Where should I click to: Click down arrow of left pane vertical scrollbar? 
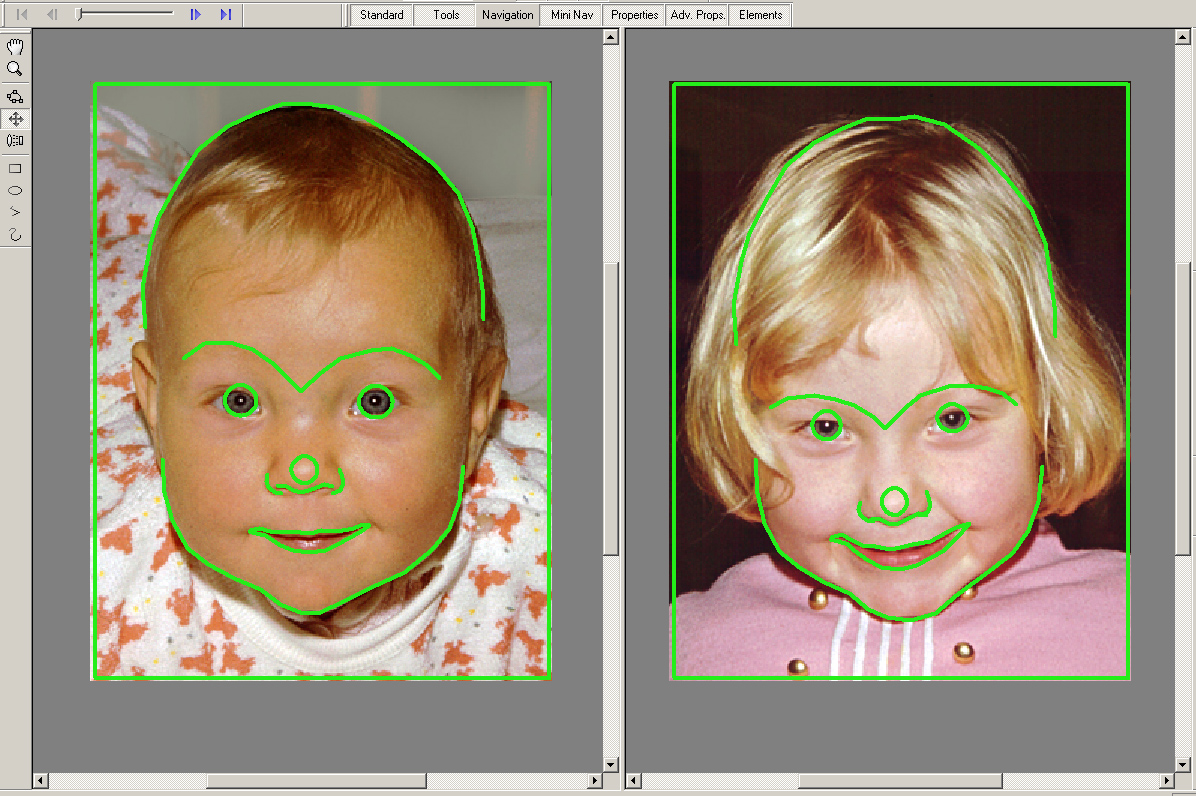[610, 765]
